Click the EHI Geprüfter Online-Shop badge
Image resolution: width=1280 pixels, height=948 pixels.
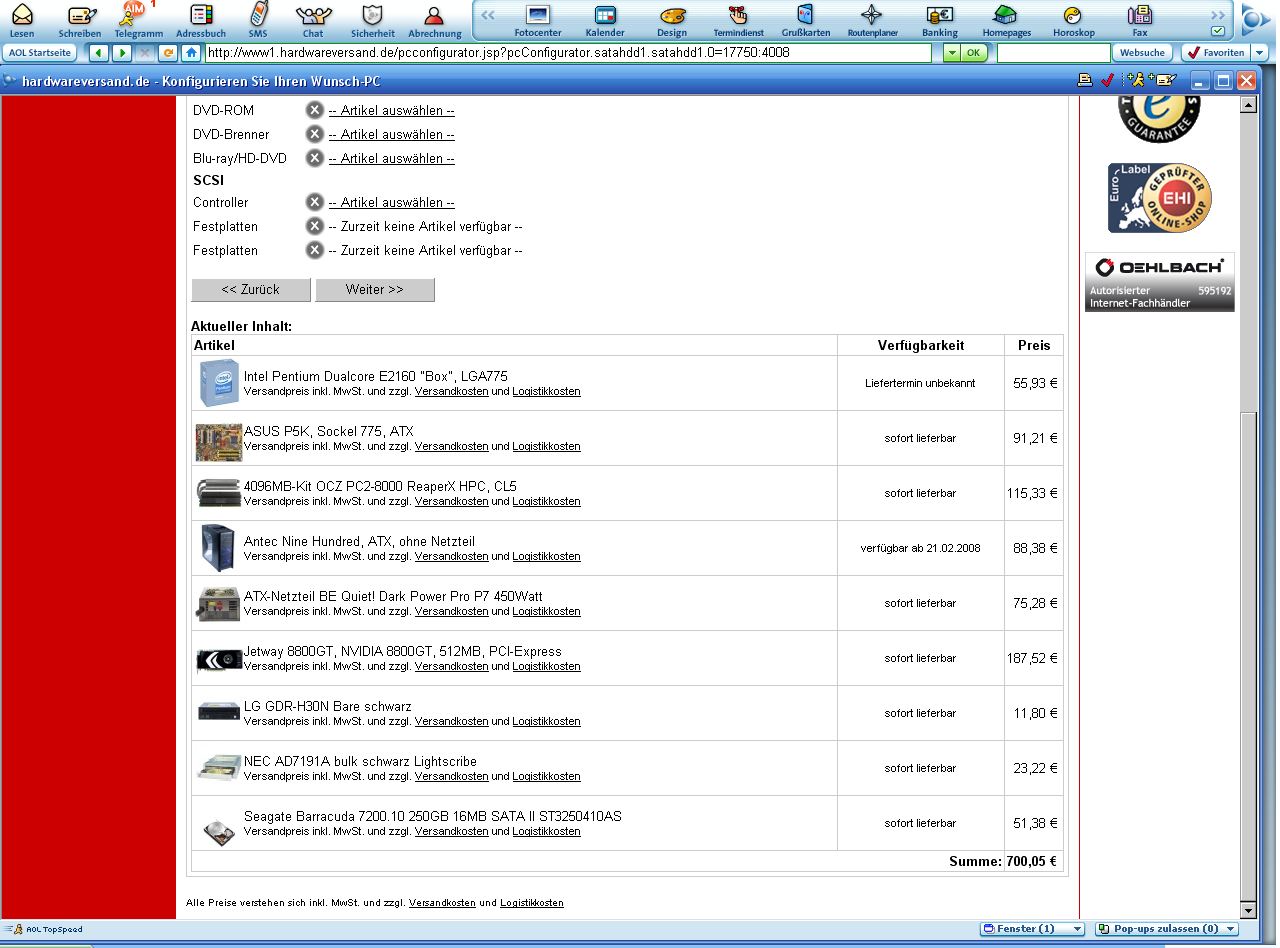pos(1160,198)
